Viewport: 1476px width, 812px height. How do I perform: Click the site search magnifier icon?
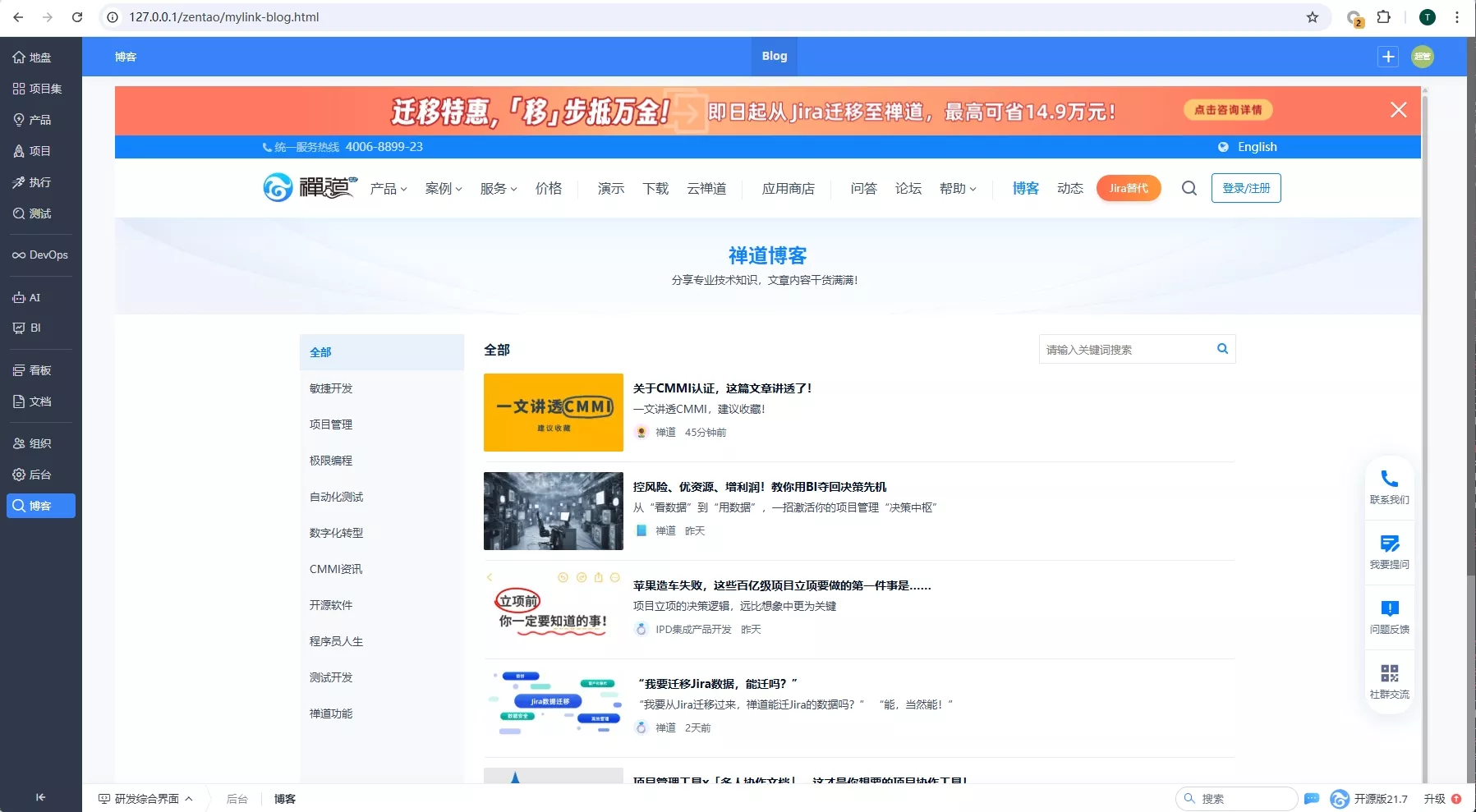1189,188
